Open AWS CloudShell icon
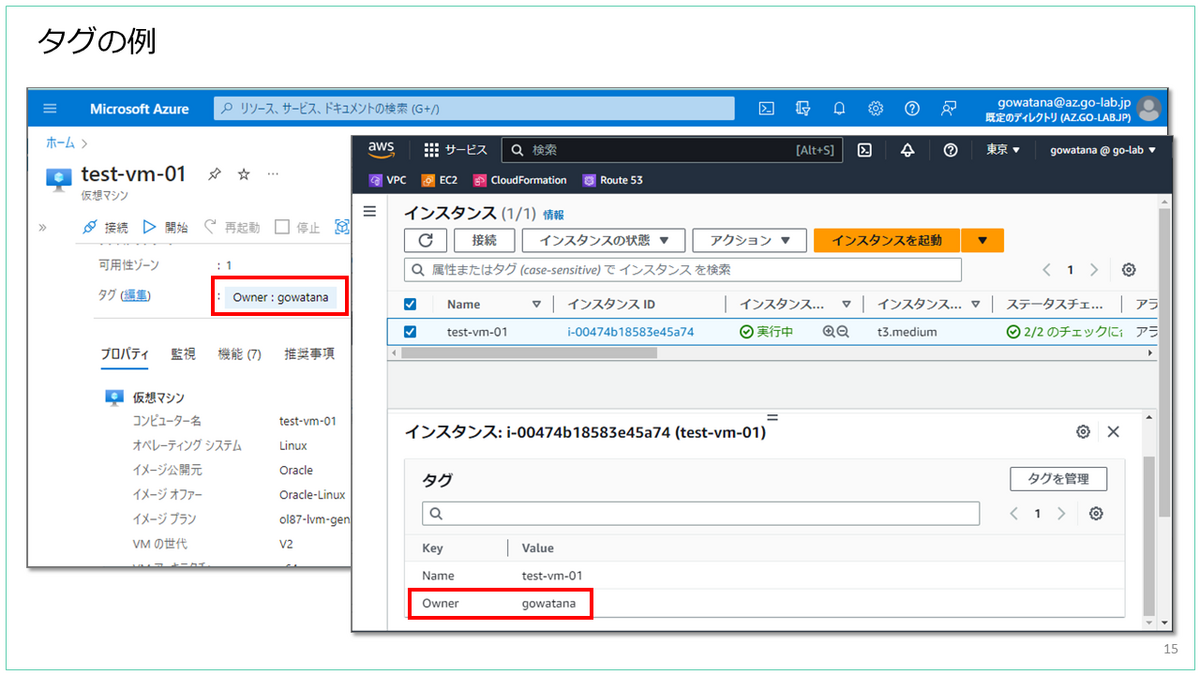The width and height of the screenshot is (1200, 675). [865, 150]
